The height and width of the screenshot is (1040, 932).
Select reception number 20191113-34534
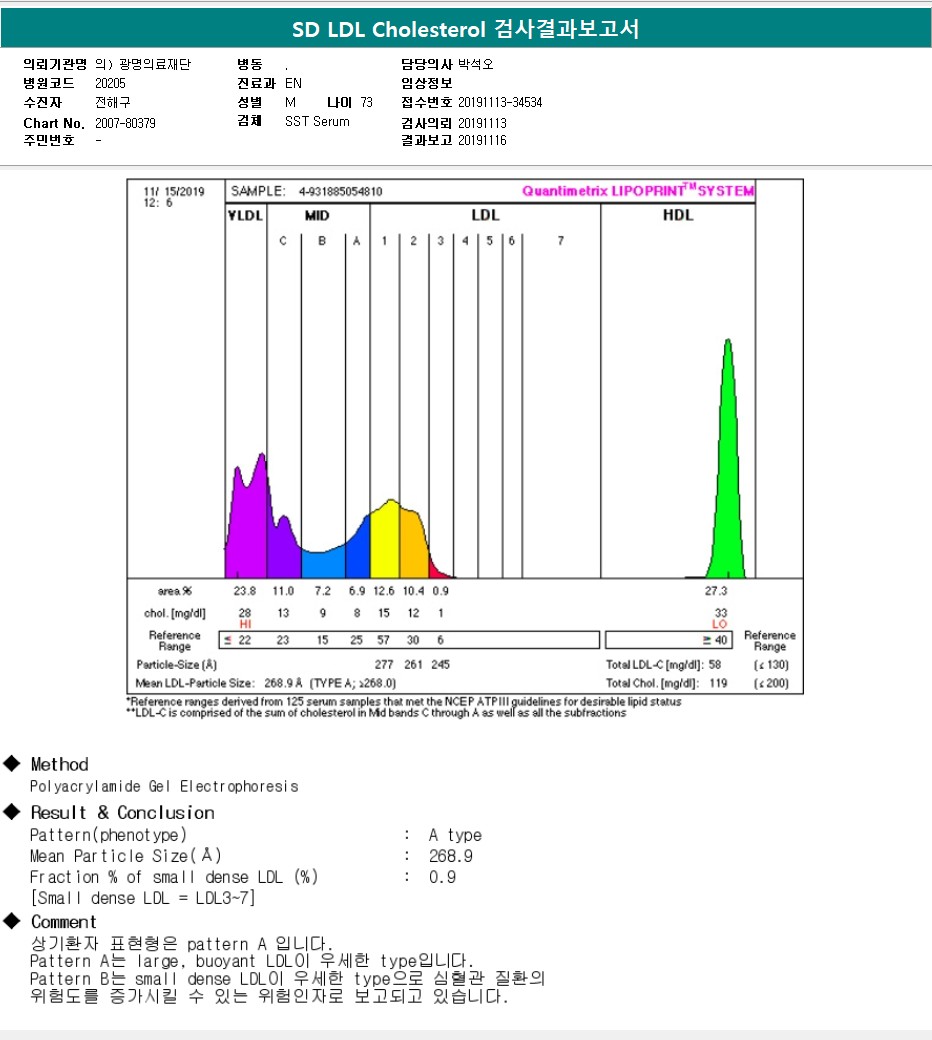pyautogui.click(x=500, y=102)
